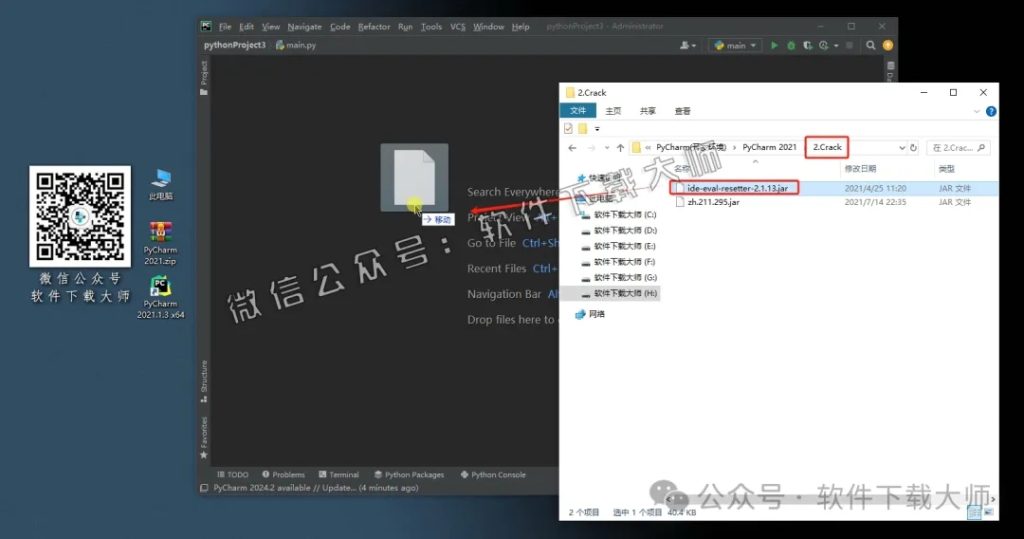
Task: Open the 文件 ribbon tab in Explorer
Action: pyautogui.click(x=578, y=111)
